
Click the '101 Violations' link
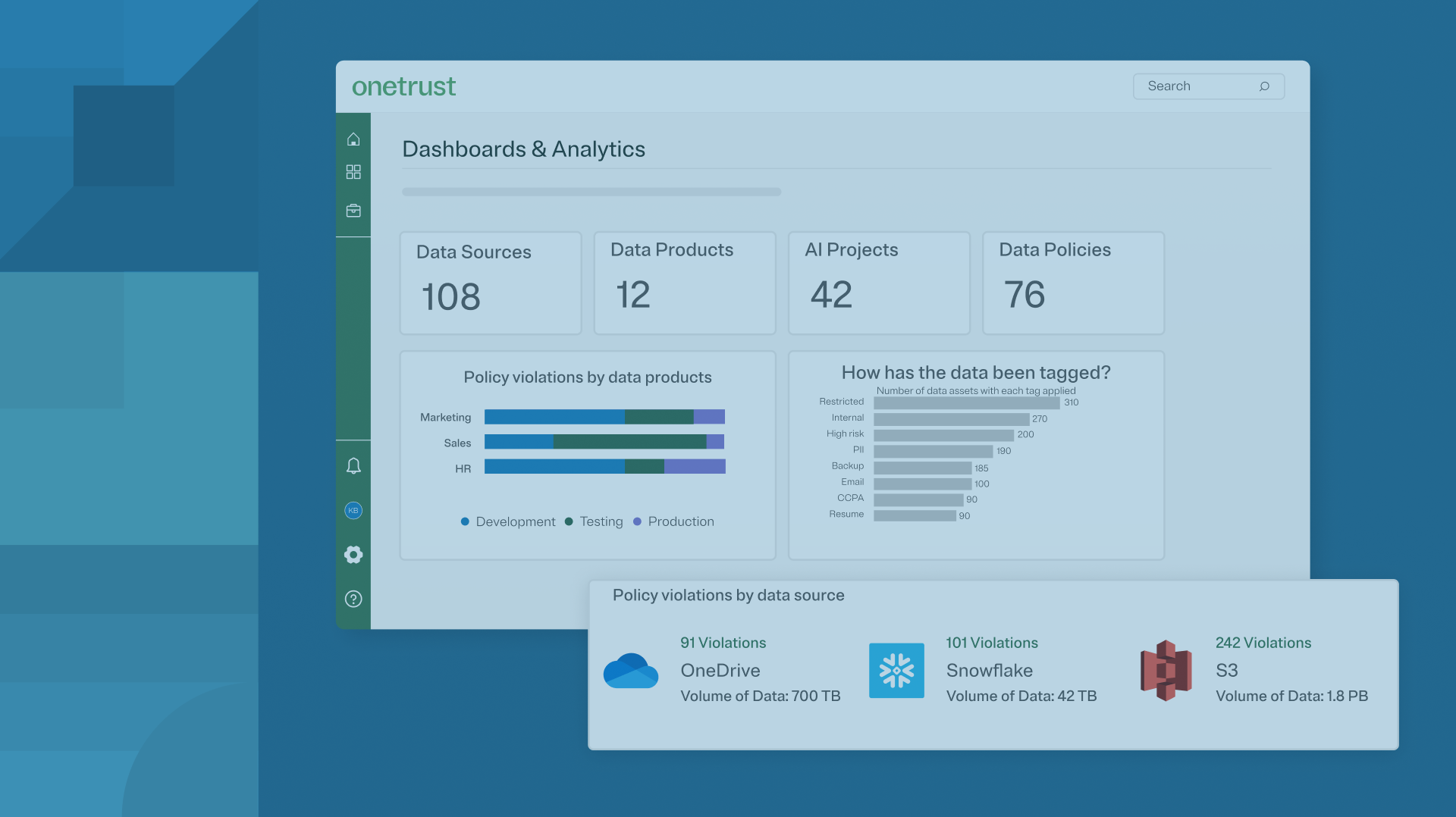point(992,643)
